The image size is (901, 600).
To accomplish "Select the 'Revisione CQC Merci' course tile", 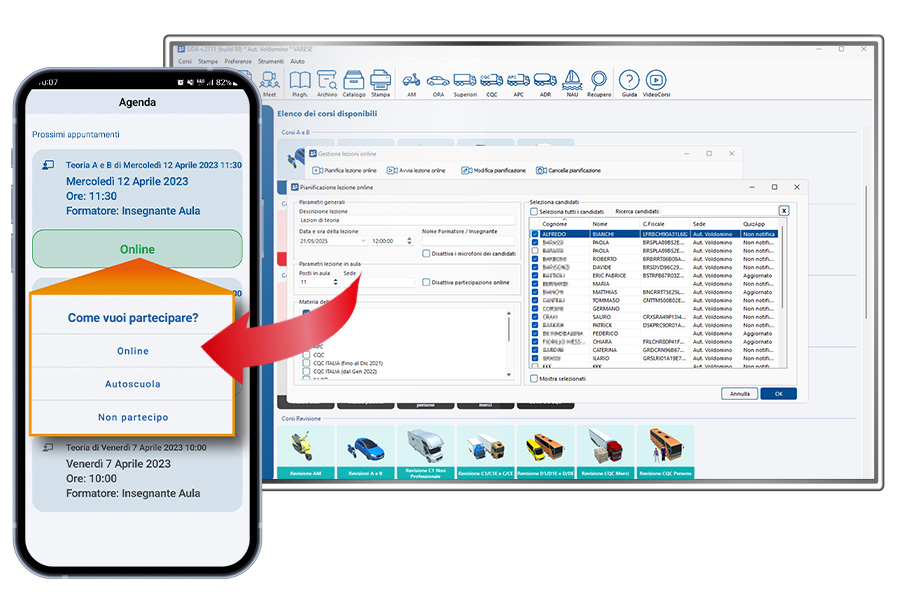I will click(607, 450).
